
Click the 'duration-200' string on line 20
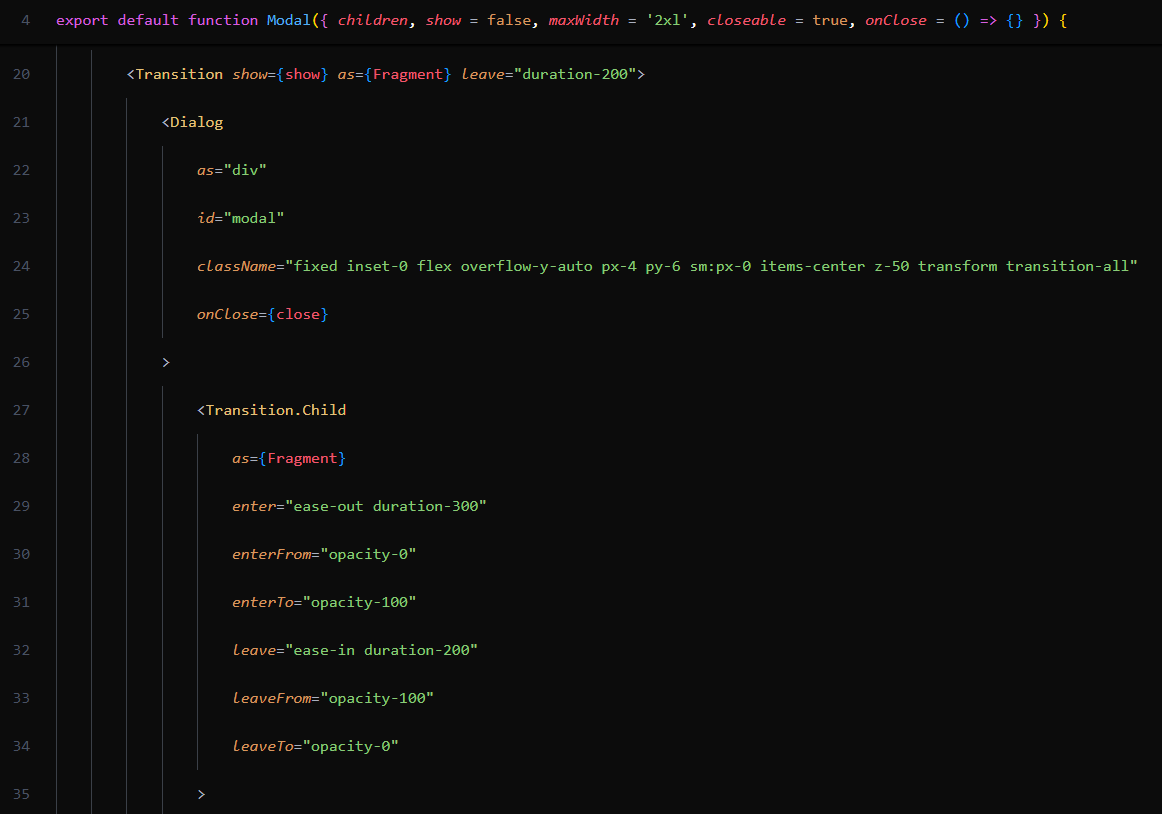pyautogui.click(x=575, y=74)
